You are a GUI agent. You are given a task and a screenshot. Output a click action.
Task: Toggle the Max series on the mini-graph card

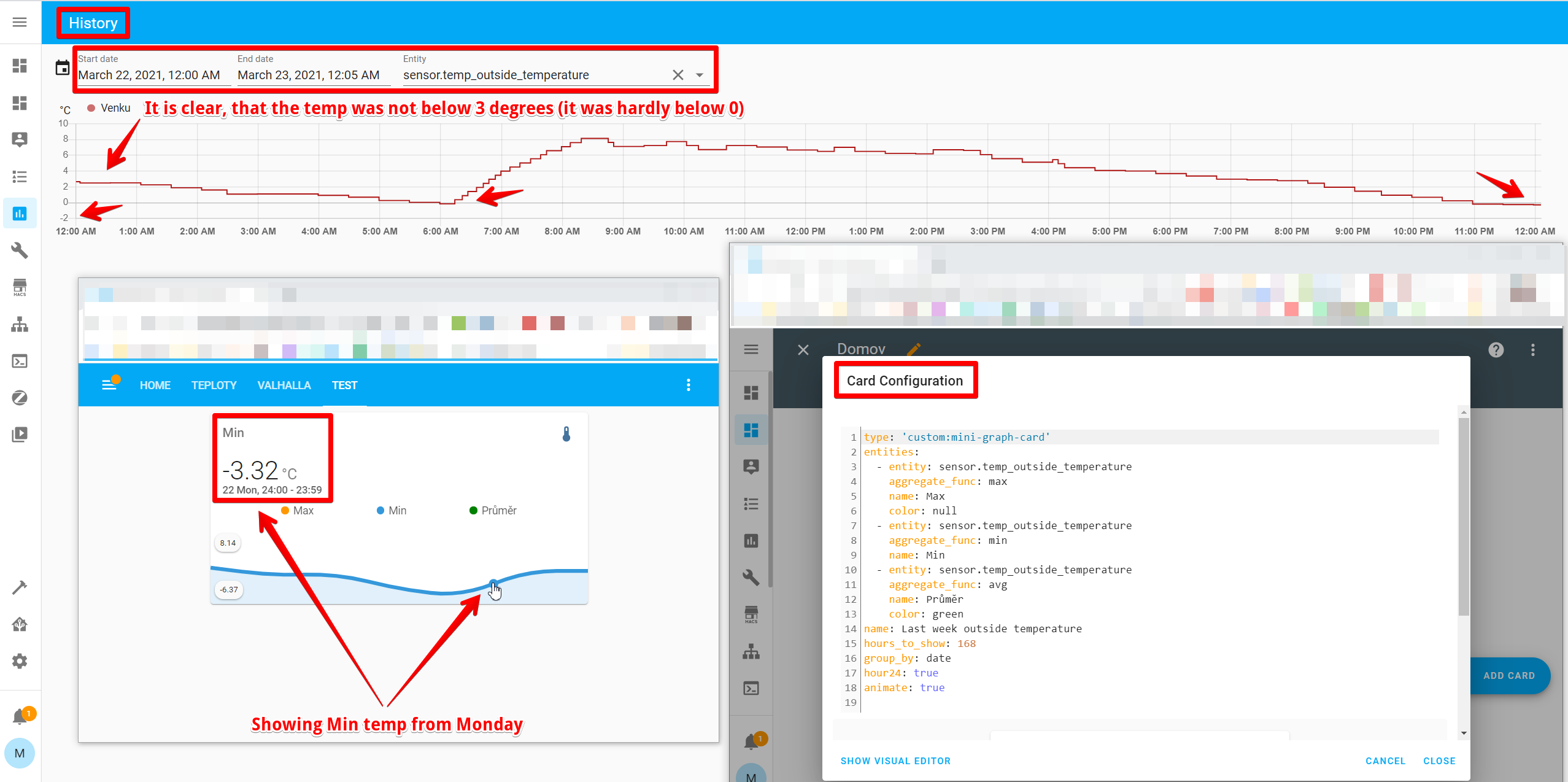pyautogui.click(x=298, y=510)
